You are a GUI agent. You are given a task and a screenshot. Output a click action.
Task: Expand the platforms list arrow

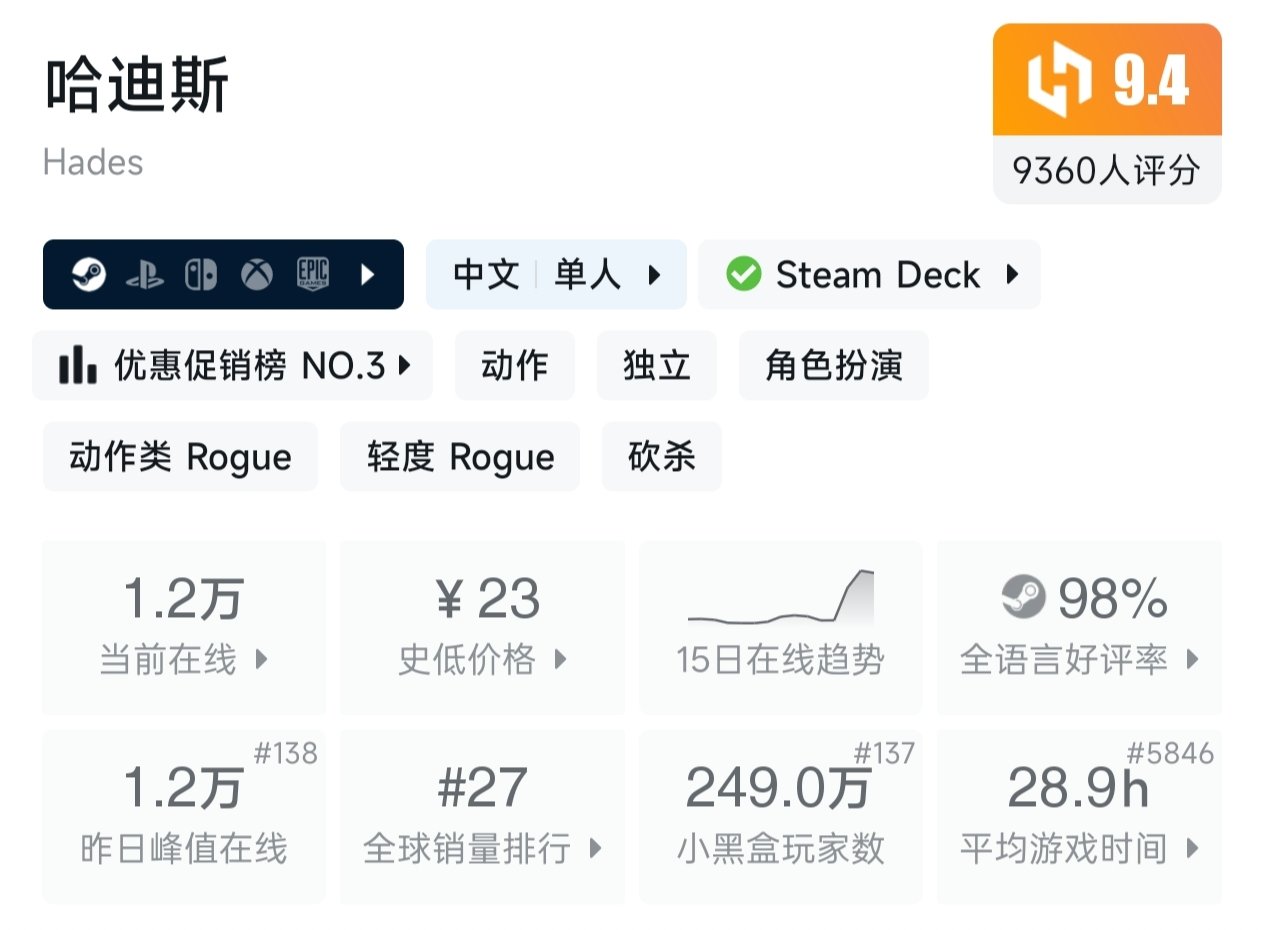(x=368, y=275)
